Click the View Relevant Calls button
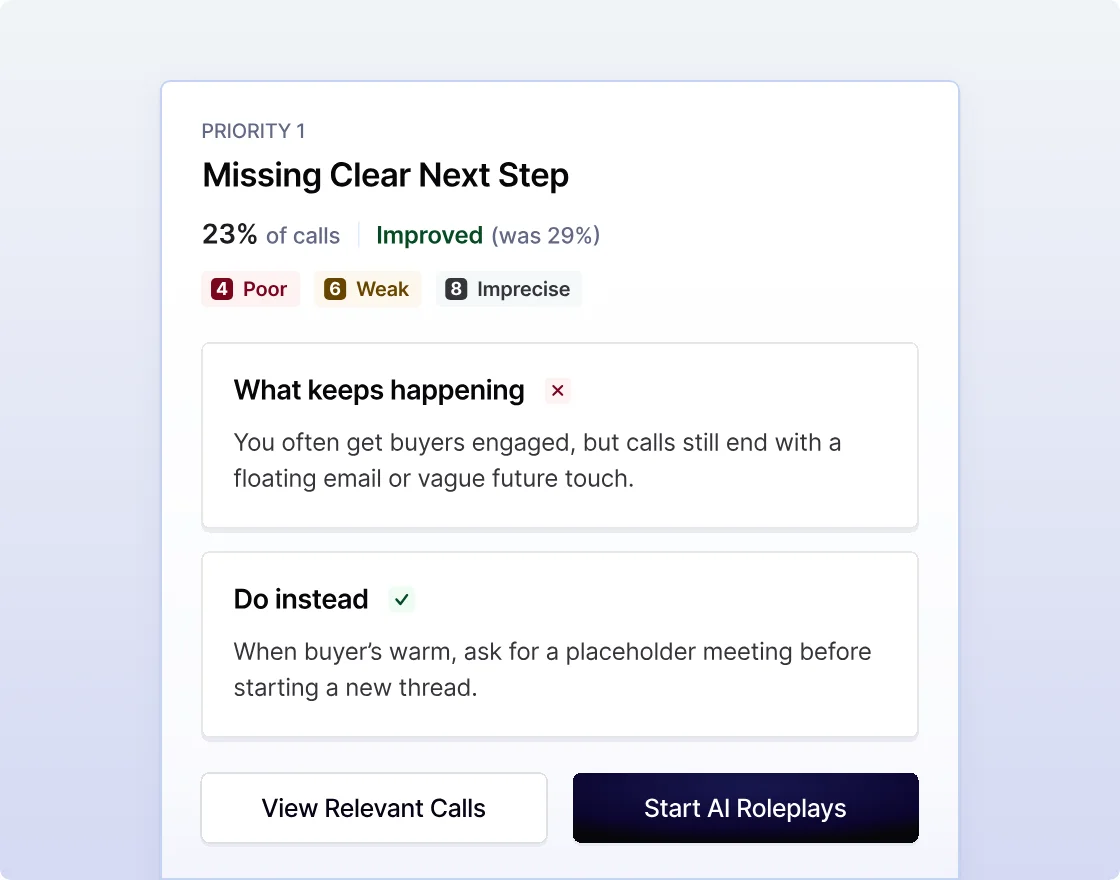Screen dimensions: 1120x880 click(373, 808)
